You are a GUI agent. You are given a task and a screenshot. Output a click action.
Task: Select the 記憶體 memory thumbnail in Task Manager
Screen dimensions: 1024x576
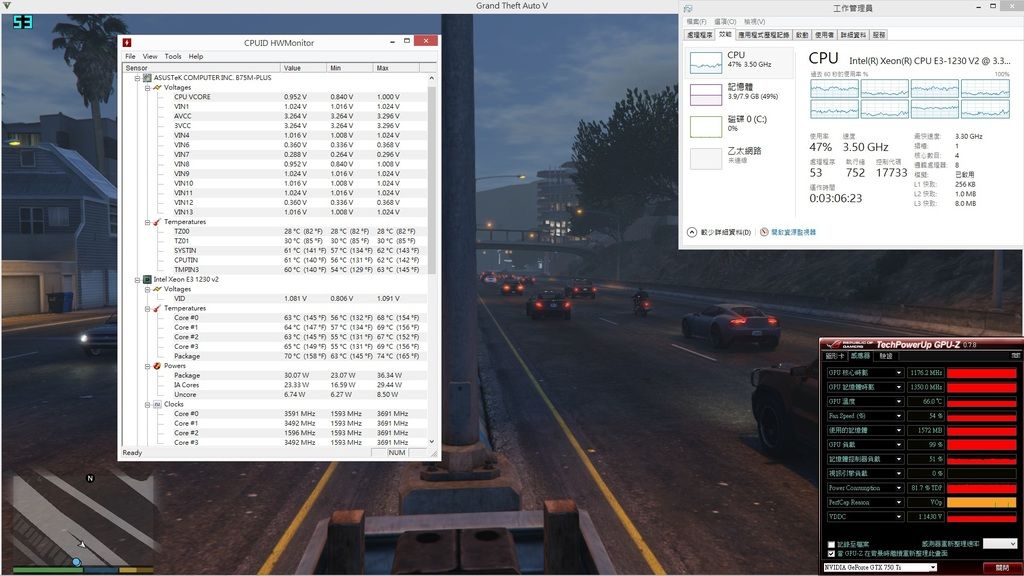tap(706, 95)
